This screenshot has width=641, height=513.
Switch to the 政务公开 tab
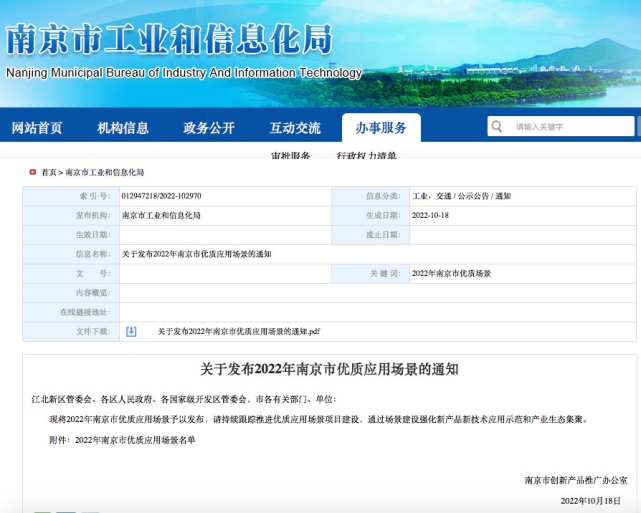209,128
